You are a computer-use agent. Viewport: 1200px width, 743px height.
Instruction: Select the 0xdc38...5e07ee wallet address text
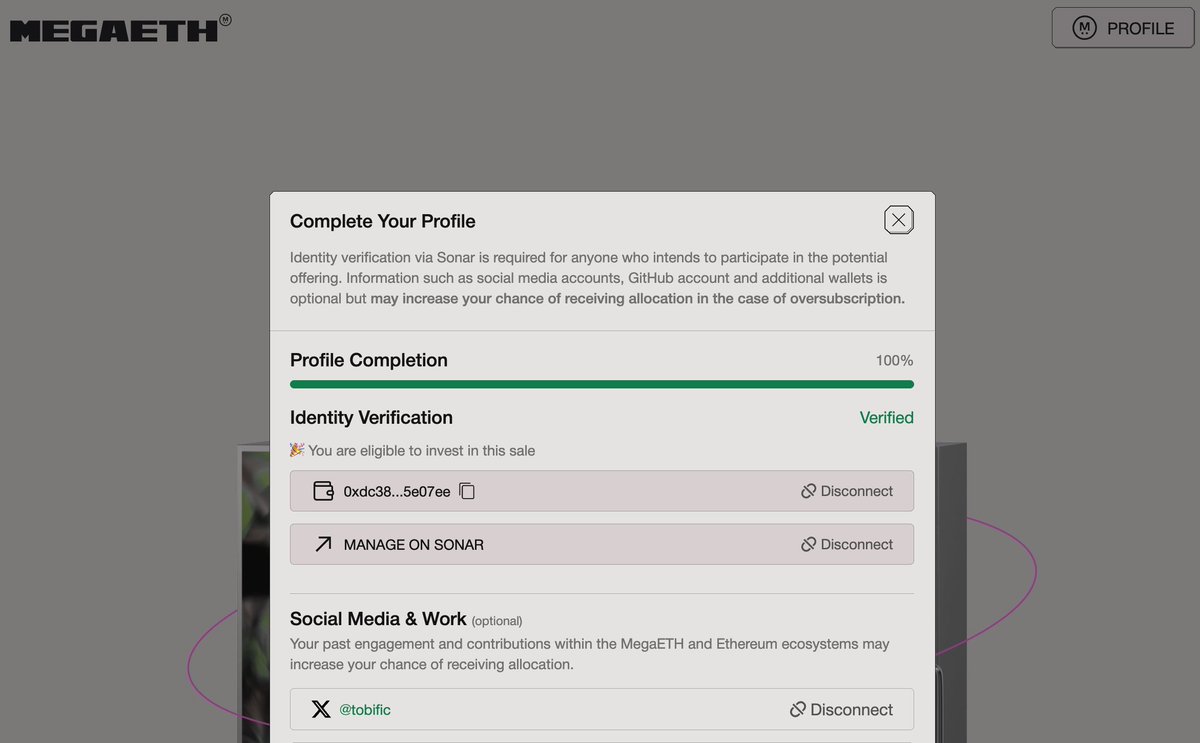[397, 491]
